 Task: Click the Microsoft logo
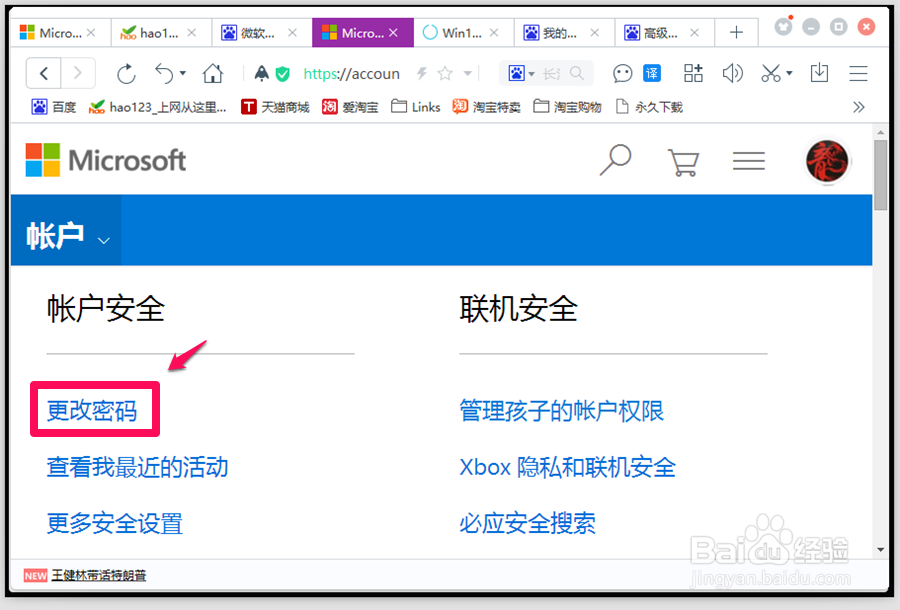point(106,160)
